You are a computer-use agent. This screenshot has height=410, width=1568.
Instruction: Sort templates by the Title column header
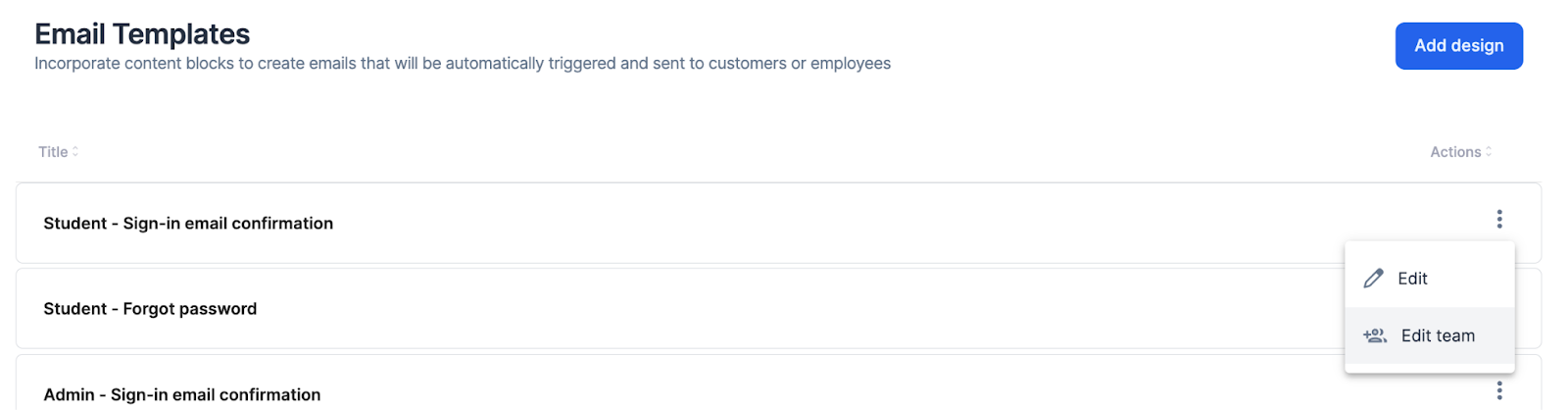pyautogui.click(x=53, y=152)
